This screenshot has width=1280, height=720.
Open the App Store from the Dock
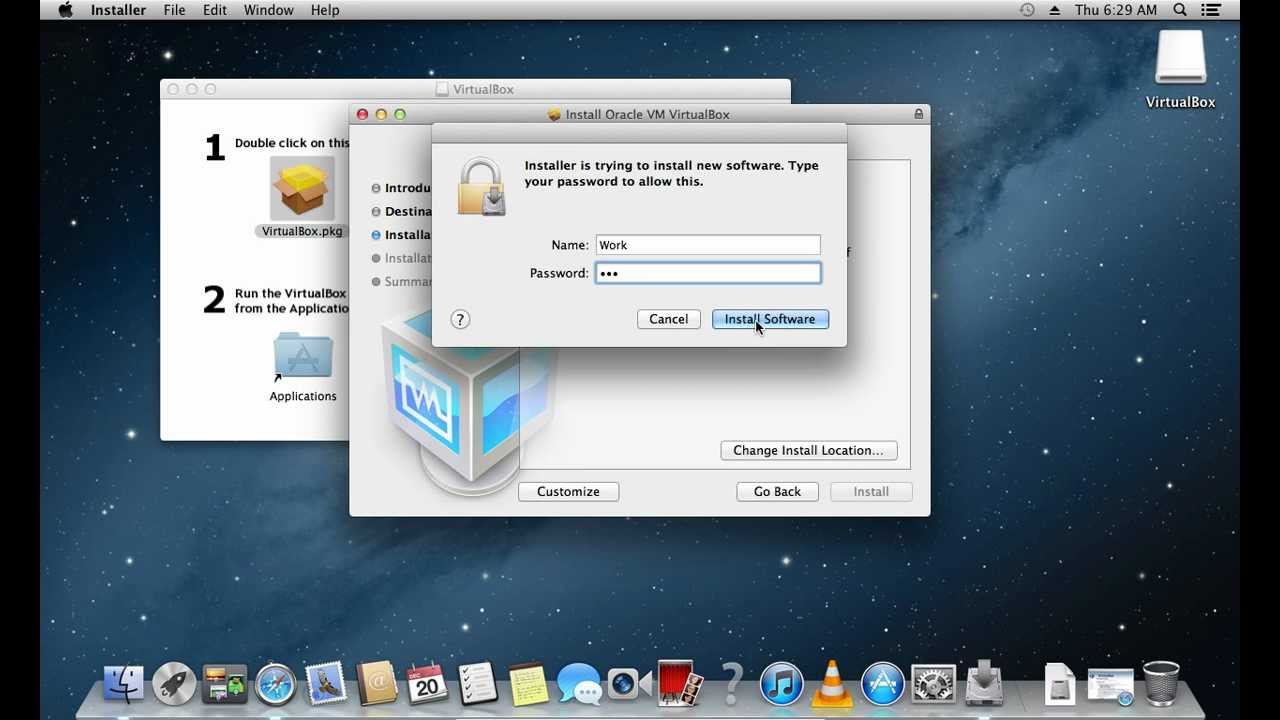(883, 684)
